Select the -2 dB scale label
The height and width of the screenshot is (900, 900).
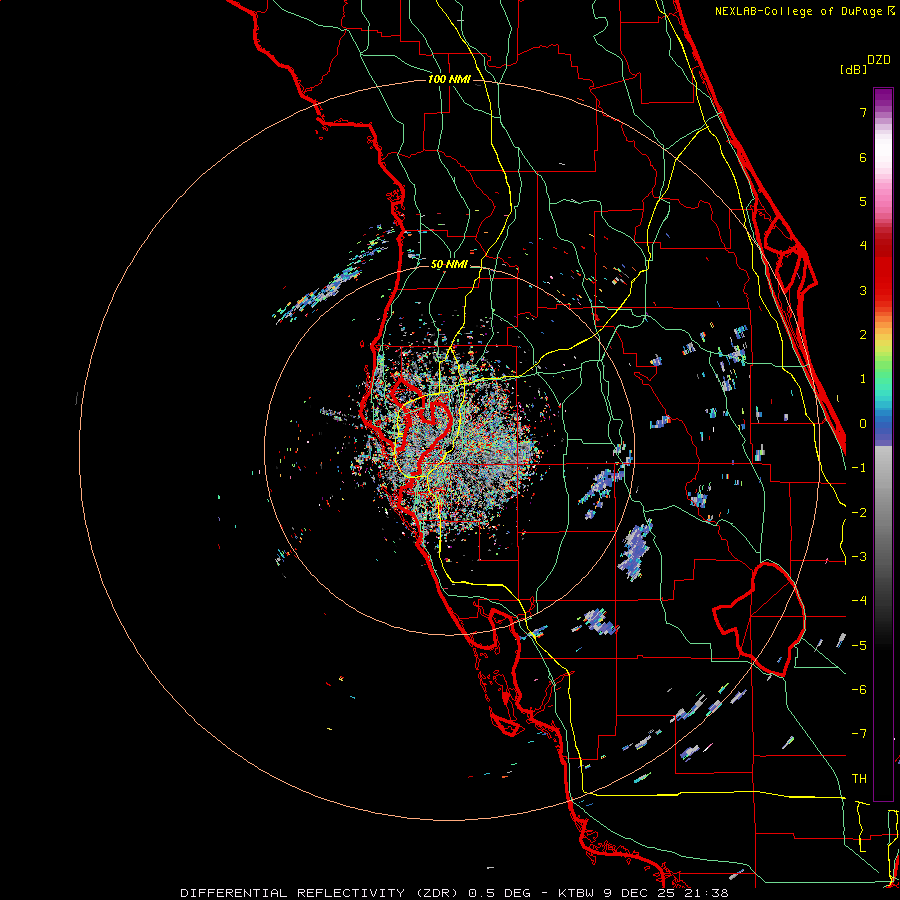pyautogui.click(x=859, y=513)
